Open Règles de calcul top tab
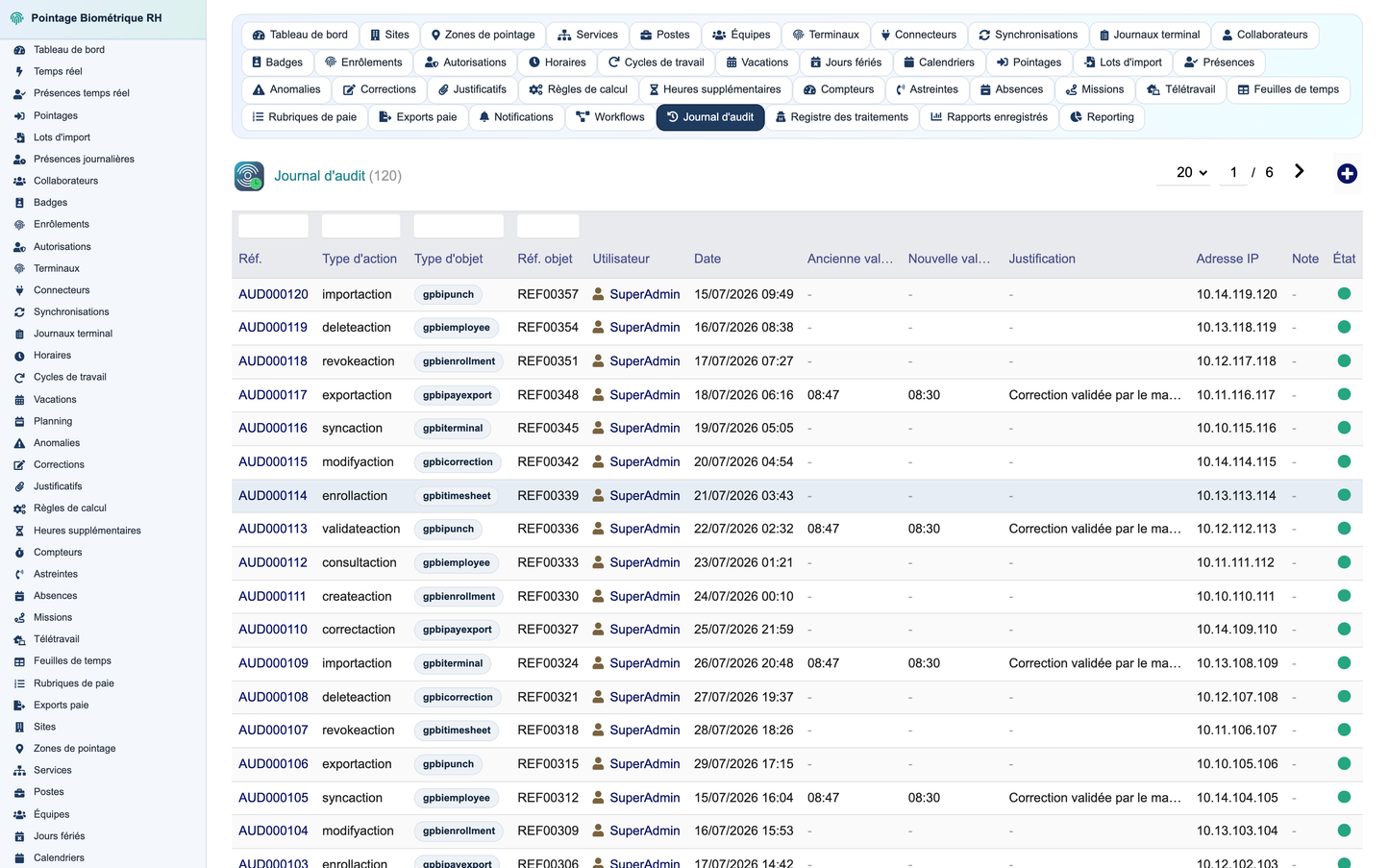This screenshot has height=868, width=1389. (578, 89)
